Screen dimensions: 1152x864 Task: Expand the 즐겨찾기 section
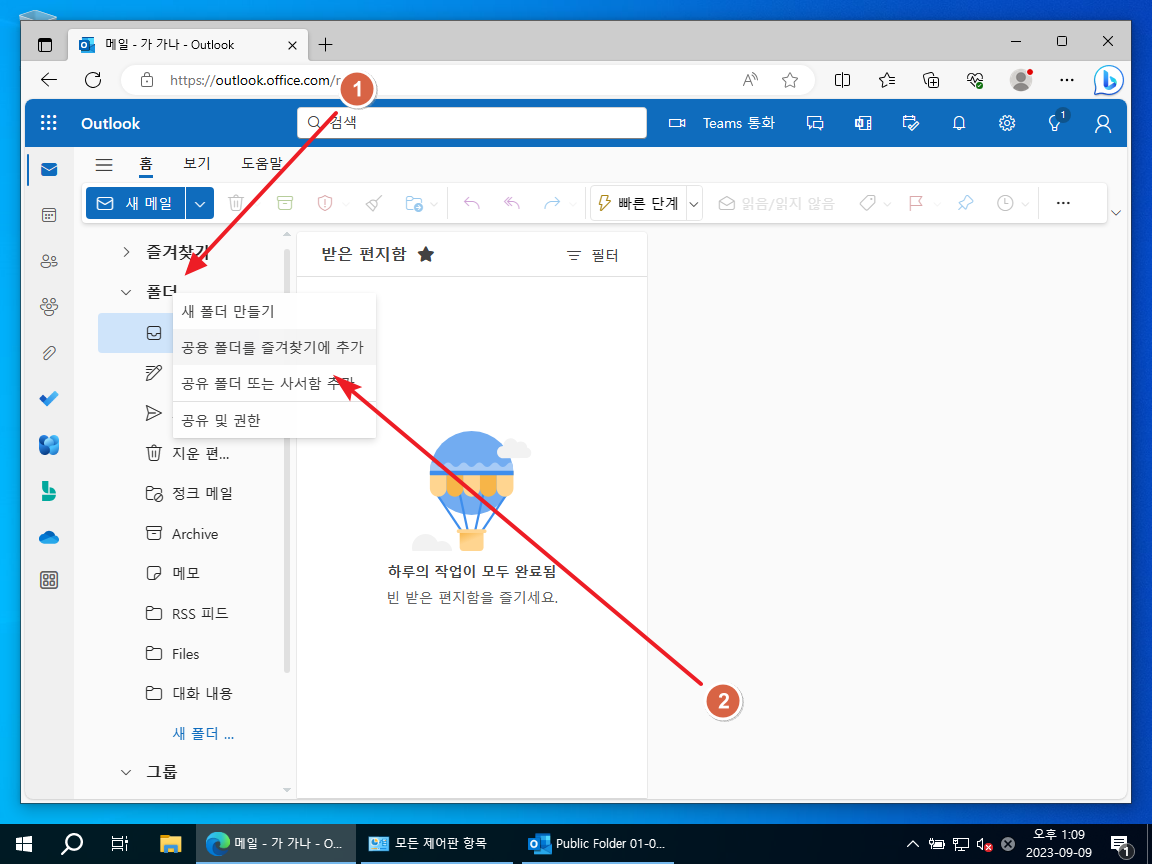click(126, 253)
